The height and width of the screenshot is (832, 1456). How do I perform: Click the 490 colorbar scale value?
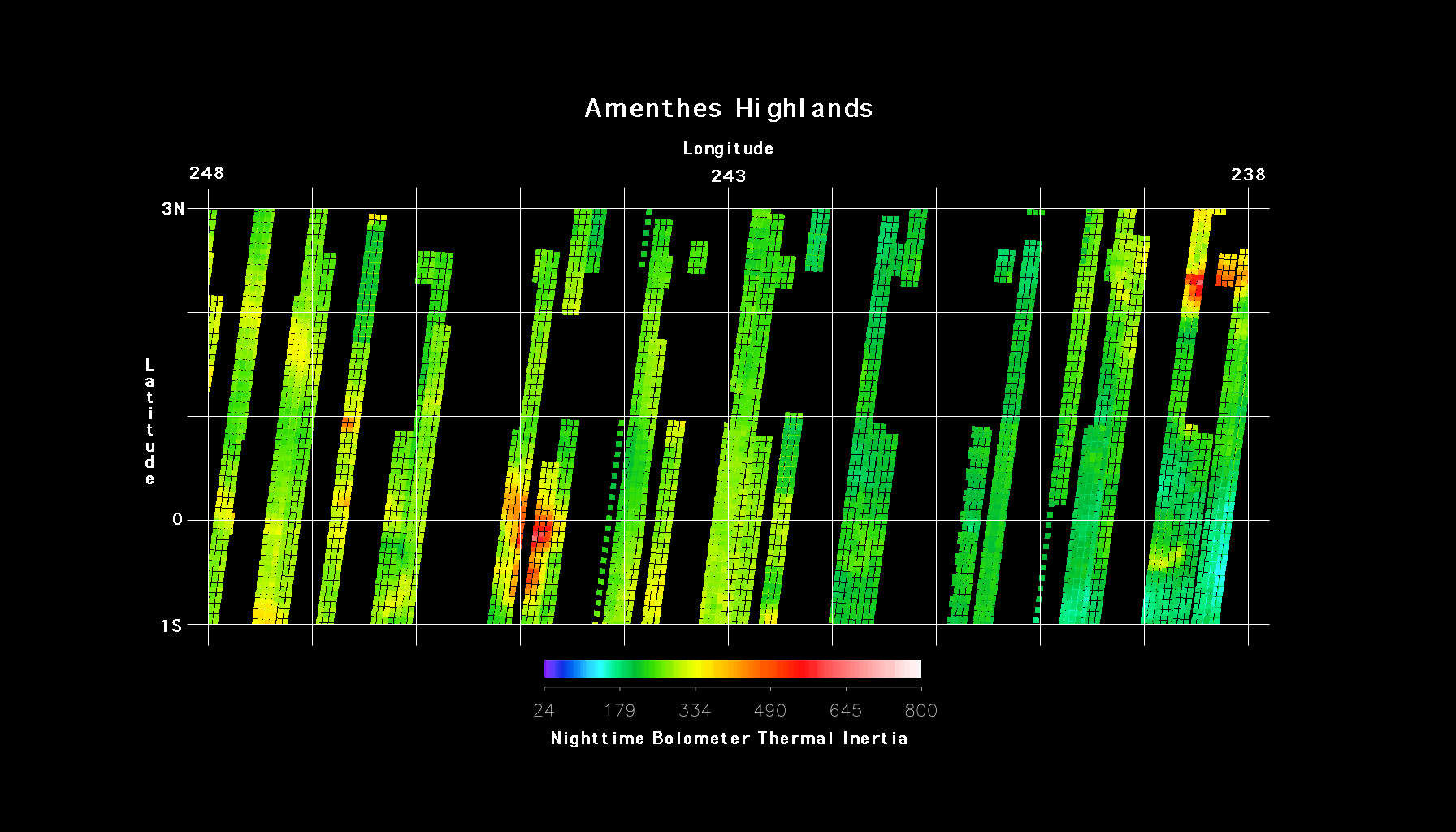(769, 711)
